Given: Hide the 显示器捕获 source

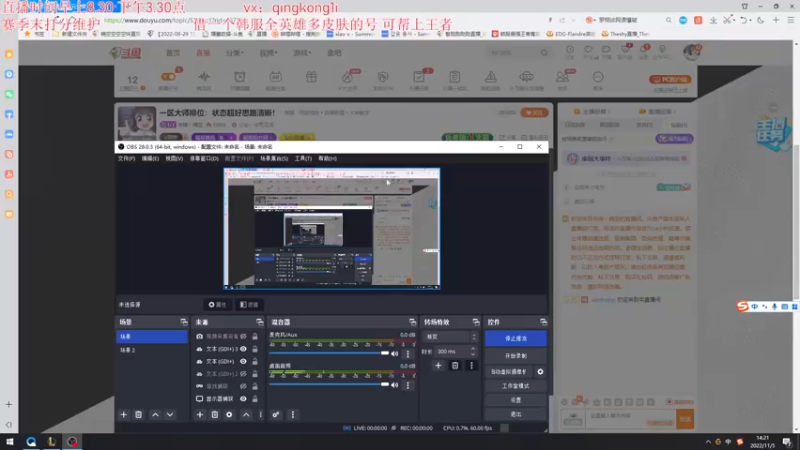Looking at the screenshot, I should point(243,398).
